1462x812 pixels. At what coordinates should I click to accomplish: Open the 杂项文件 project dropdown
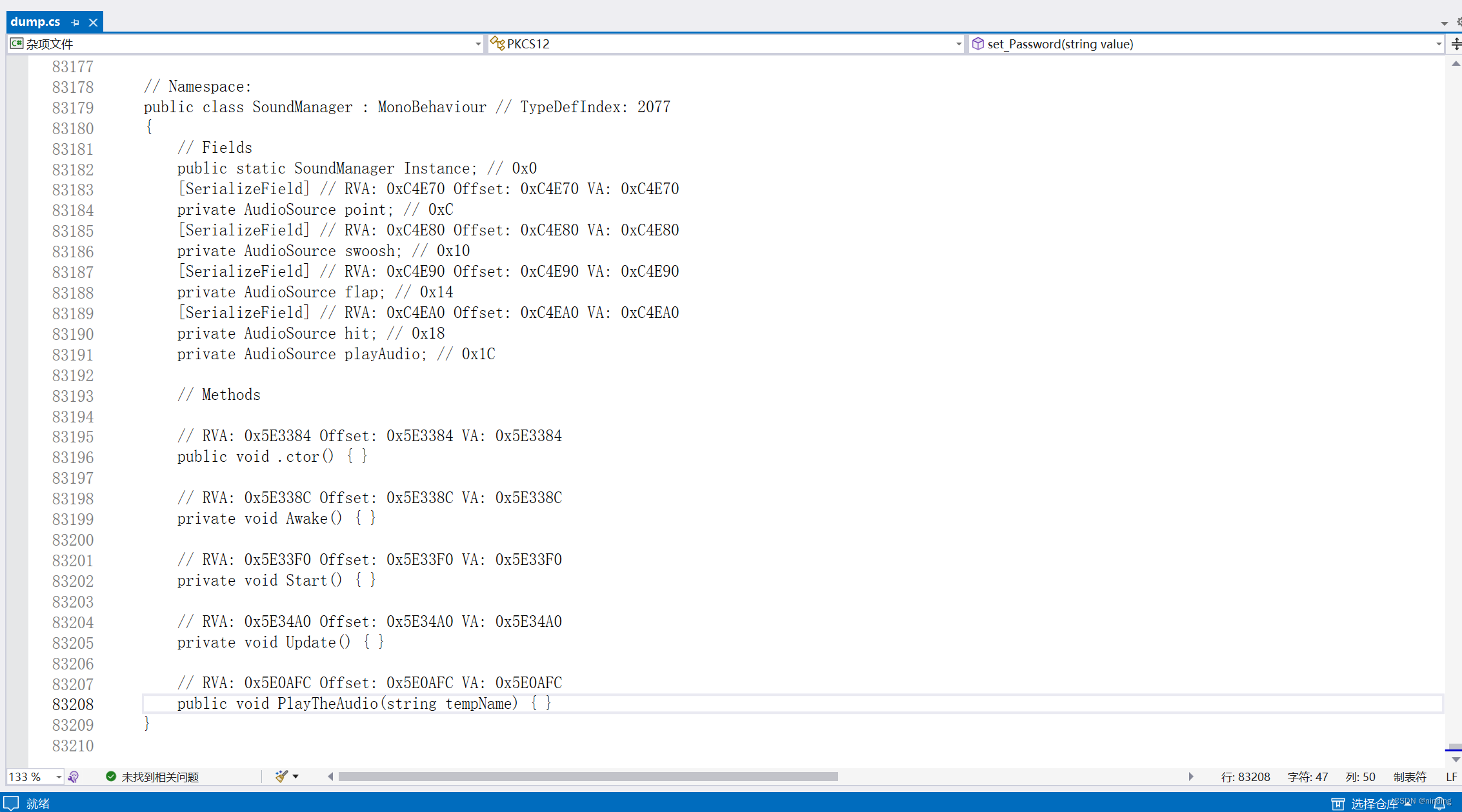477,44
